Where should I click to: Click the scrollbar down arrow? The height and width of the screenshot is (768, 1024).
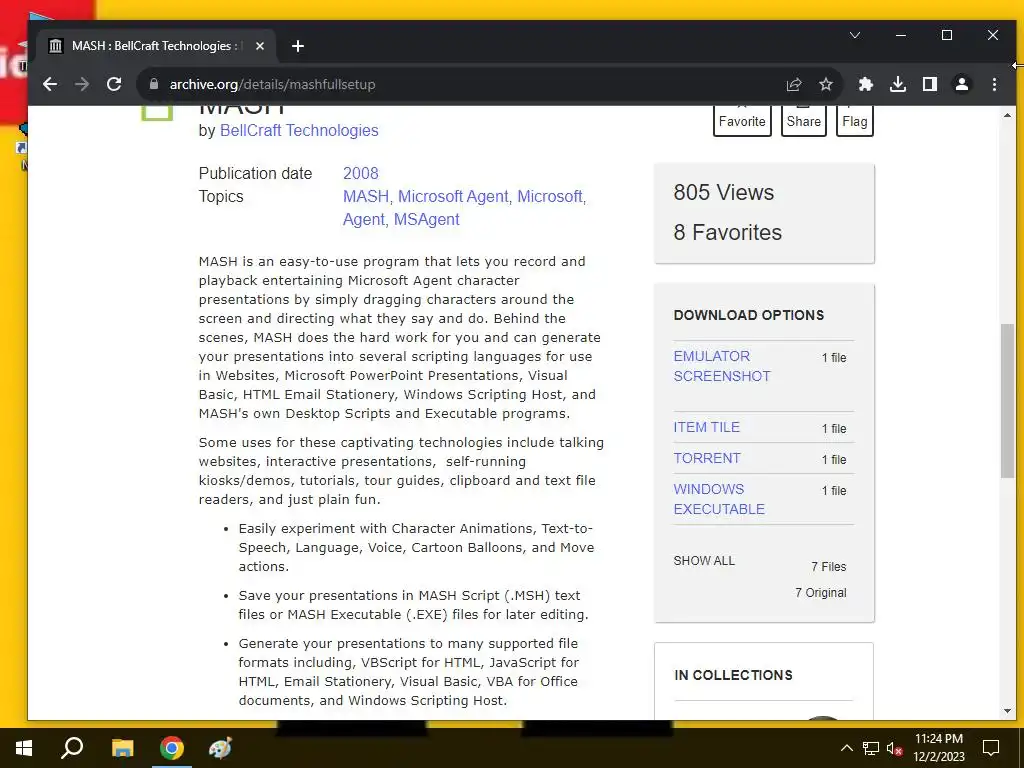point(1006,711)
